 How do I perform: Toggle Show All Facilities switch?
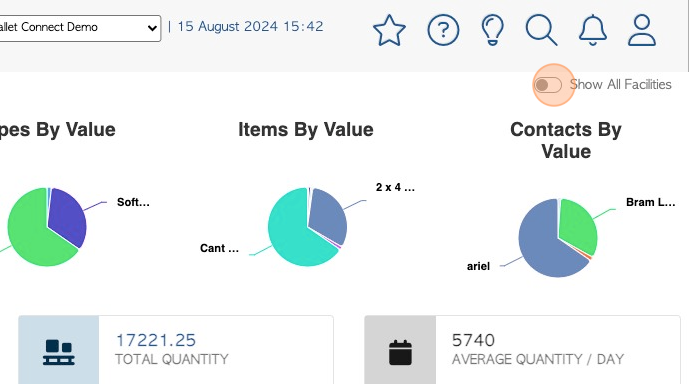pyautogui.click(x=548, y=85)
